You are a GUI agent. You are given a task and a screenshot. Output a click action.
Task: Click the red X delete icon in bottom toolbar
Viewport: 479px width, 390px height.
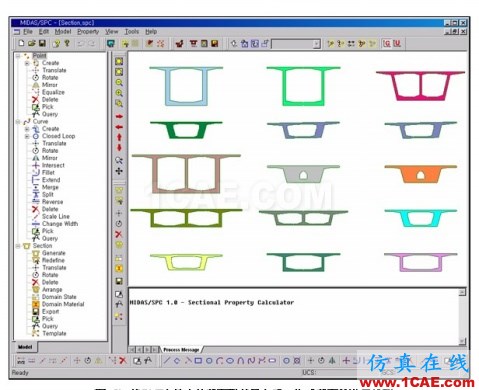(123, 360)
